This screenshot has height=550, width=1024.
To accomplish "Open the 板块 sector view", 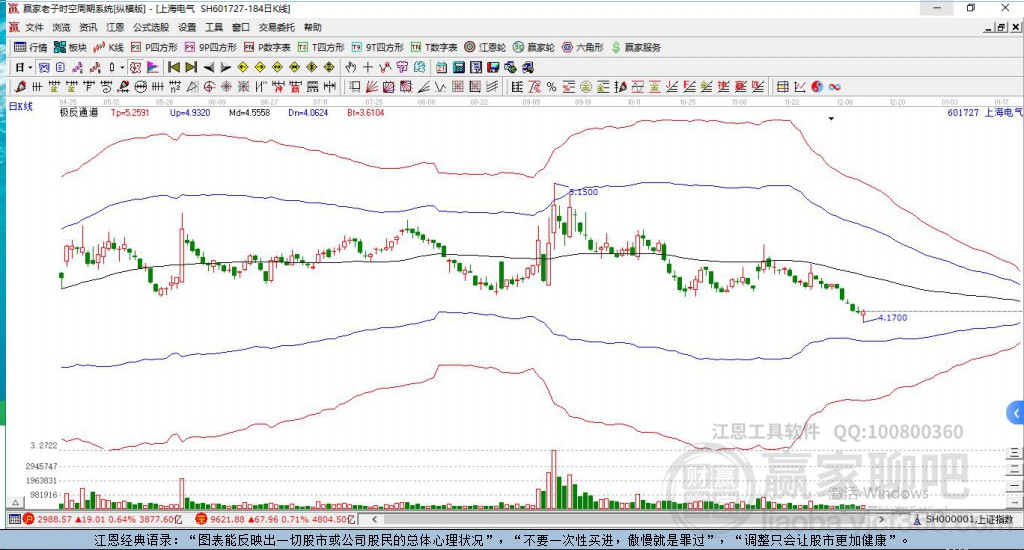I will pos(70,47).
